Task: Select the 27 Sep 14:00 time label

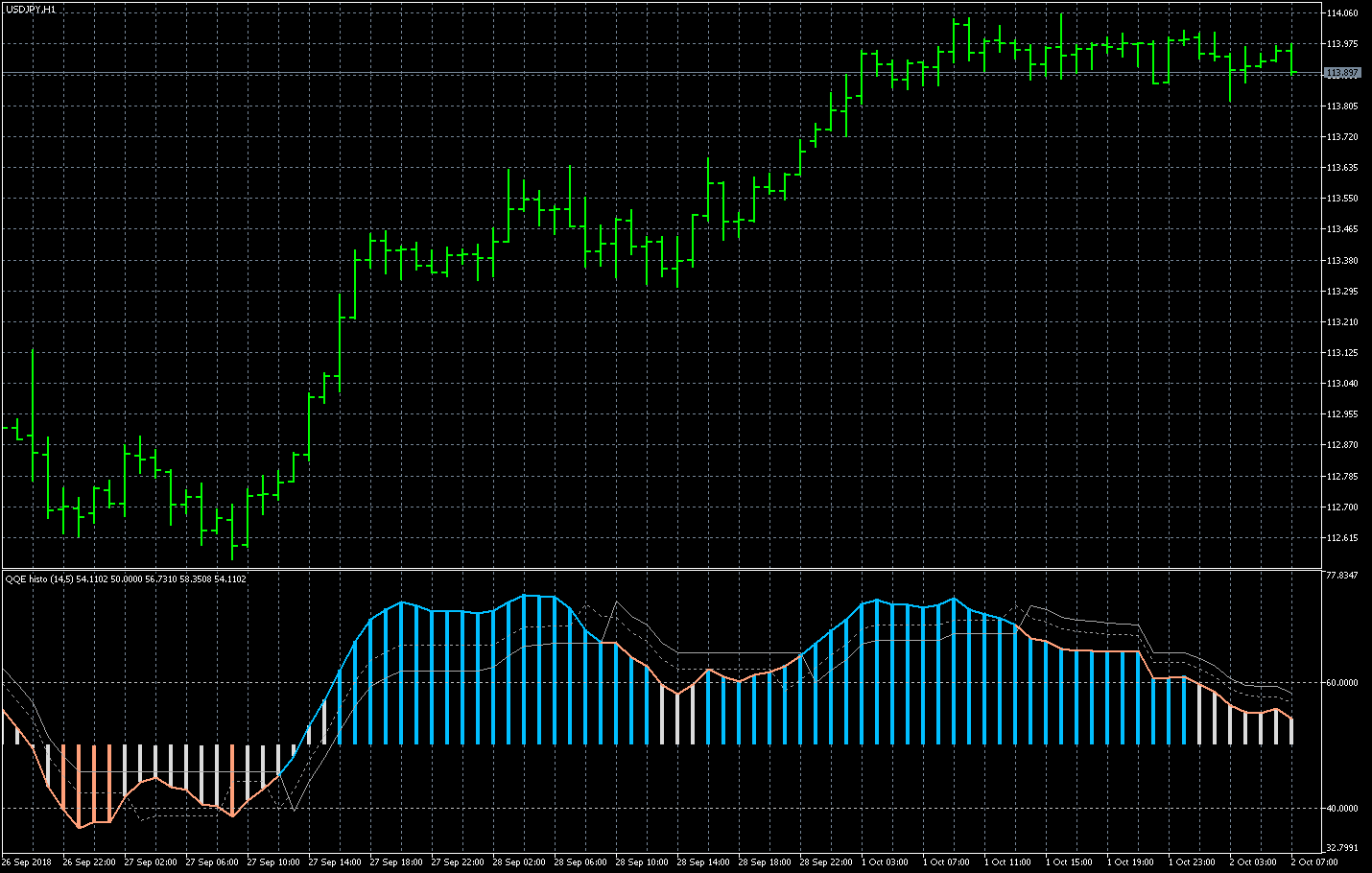Action: point(334,861)
